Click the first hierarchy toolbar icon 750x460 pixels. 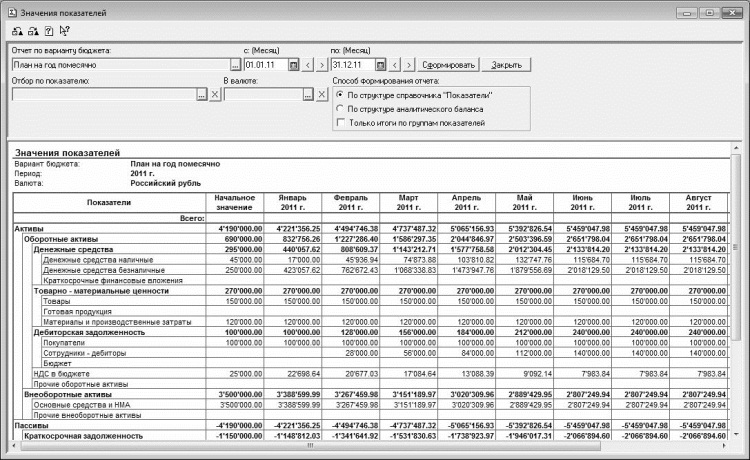coord(17,32)
